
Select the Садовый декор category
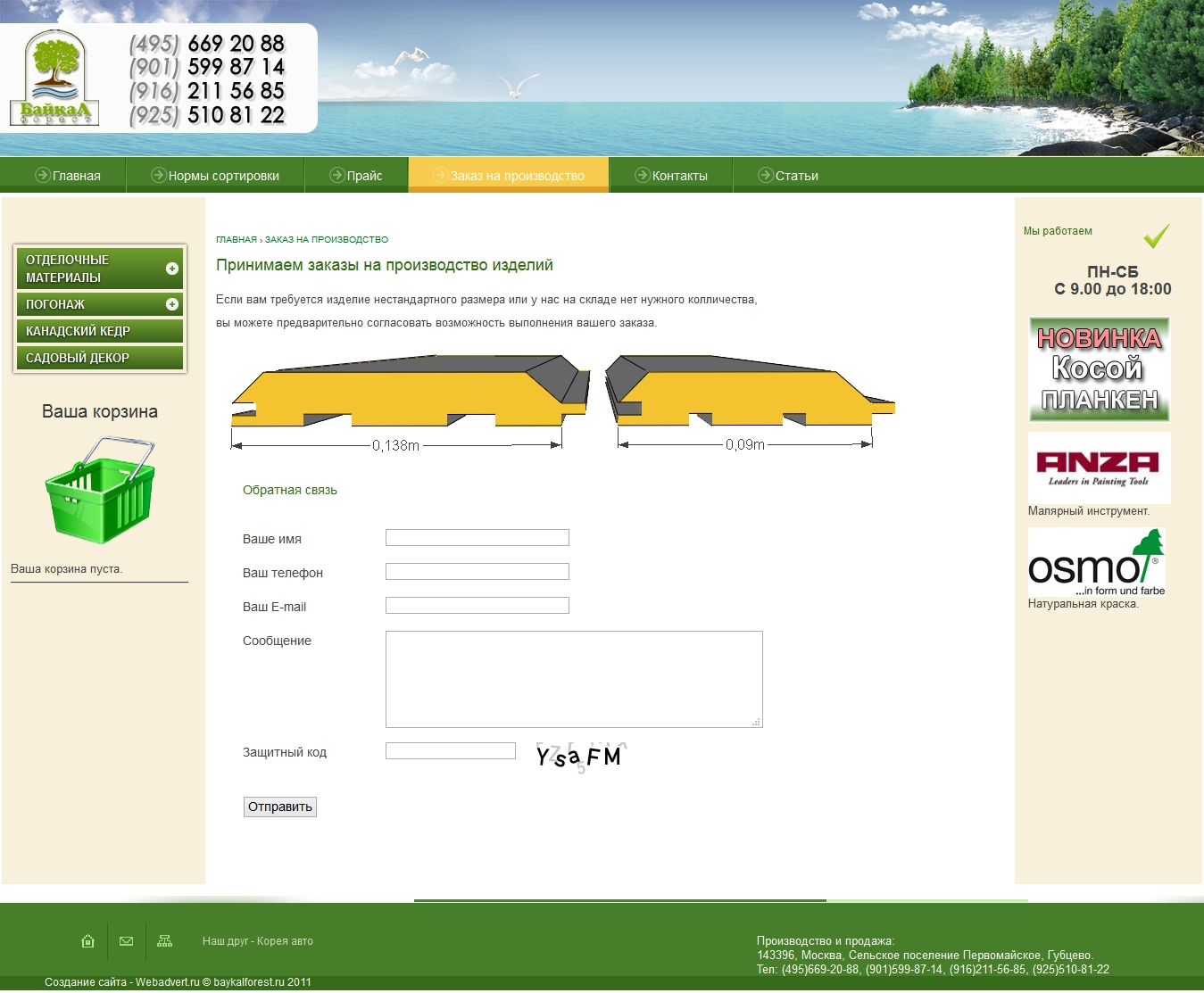click(78, 358)
